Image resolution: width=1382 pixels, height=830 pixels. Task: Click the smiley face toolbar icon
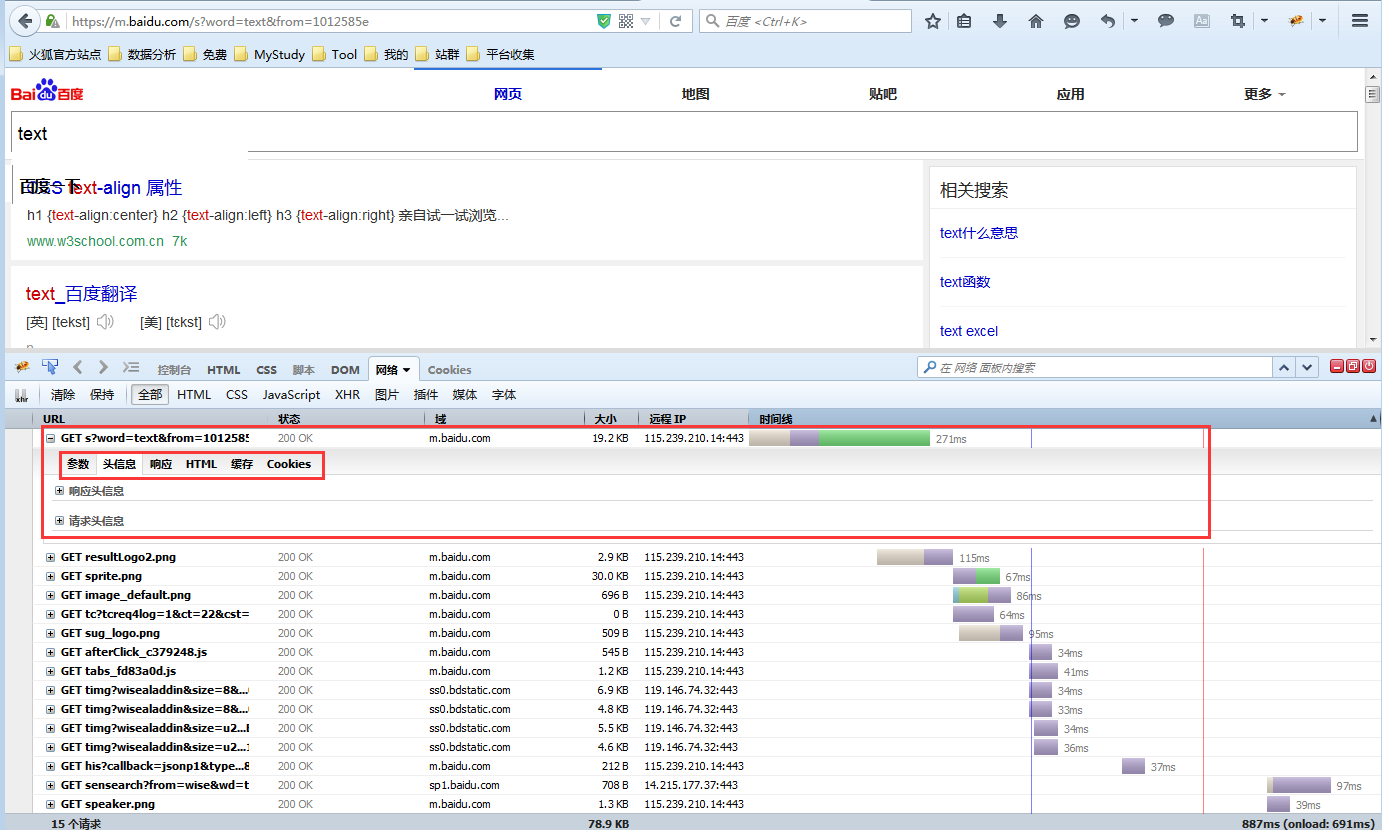coord(1072,21)
